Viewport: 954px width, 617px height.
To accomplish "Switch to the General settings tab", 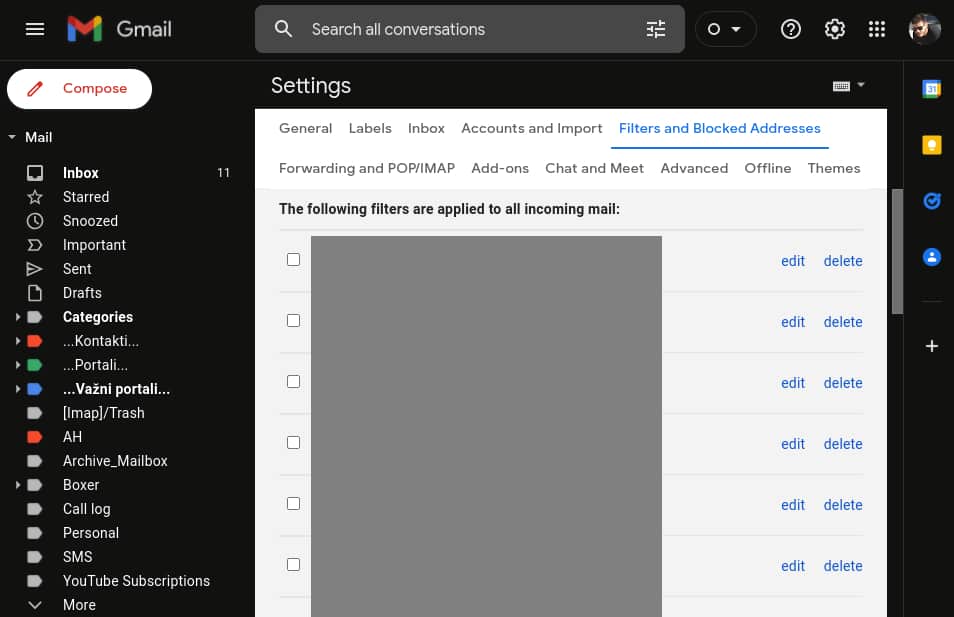I will pos(305,128).
